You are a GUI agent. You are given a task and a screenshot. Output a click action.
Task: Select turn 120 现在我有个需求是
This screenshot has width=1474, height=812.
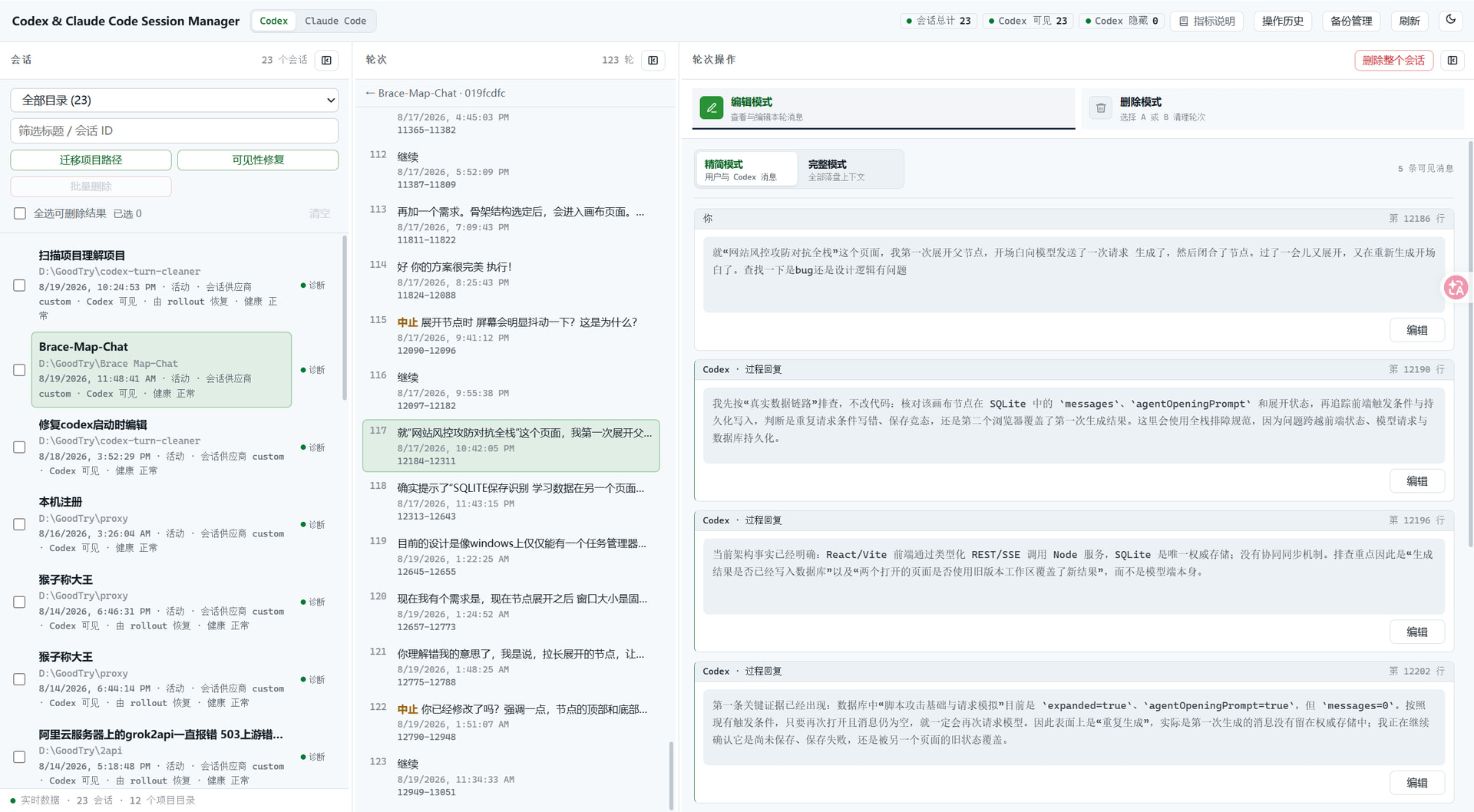point(511,612)
